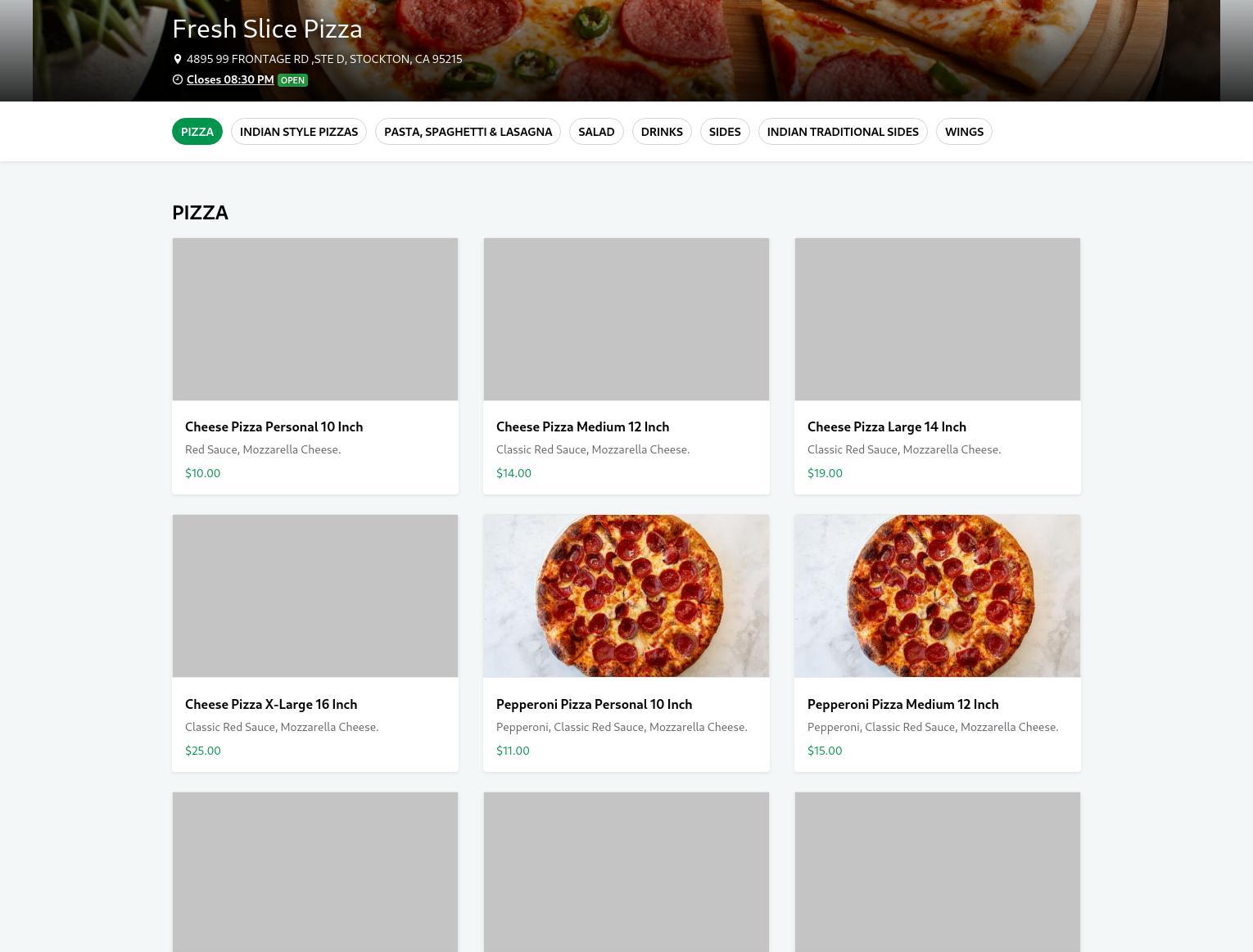View the Wings category
Screen dimensions: 1253x952
(964, 132)
